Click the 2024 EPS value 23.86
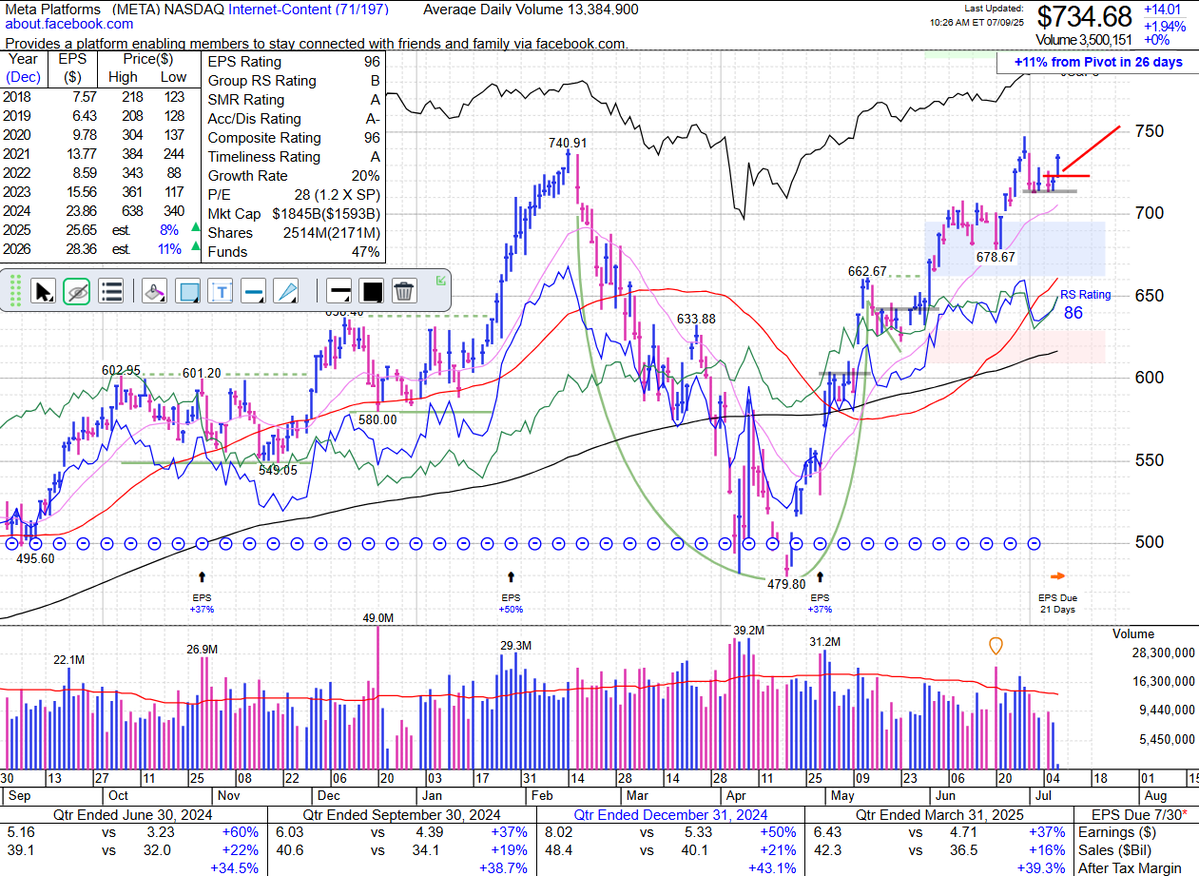Viewport: 1199px width, 876px height. point(81,211)
